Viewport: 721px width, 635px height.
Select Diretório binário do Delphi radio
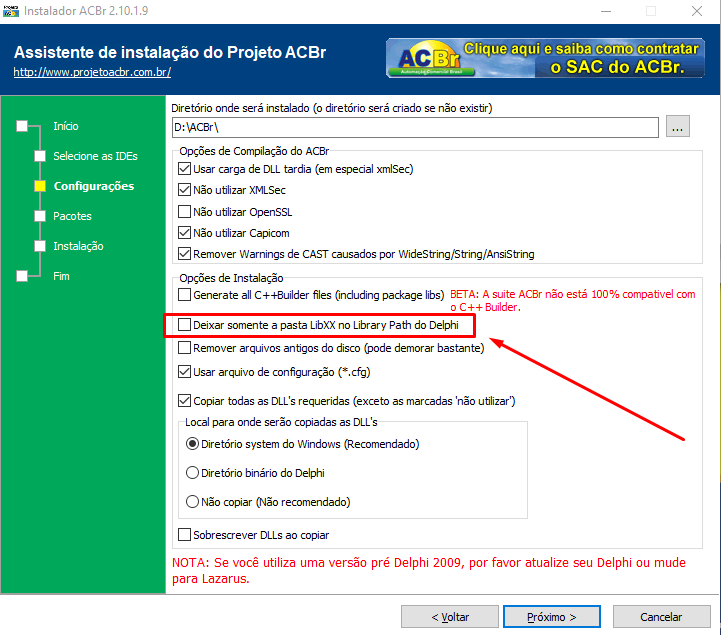[192, 473]
